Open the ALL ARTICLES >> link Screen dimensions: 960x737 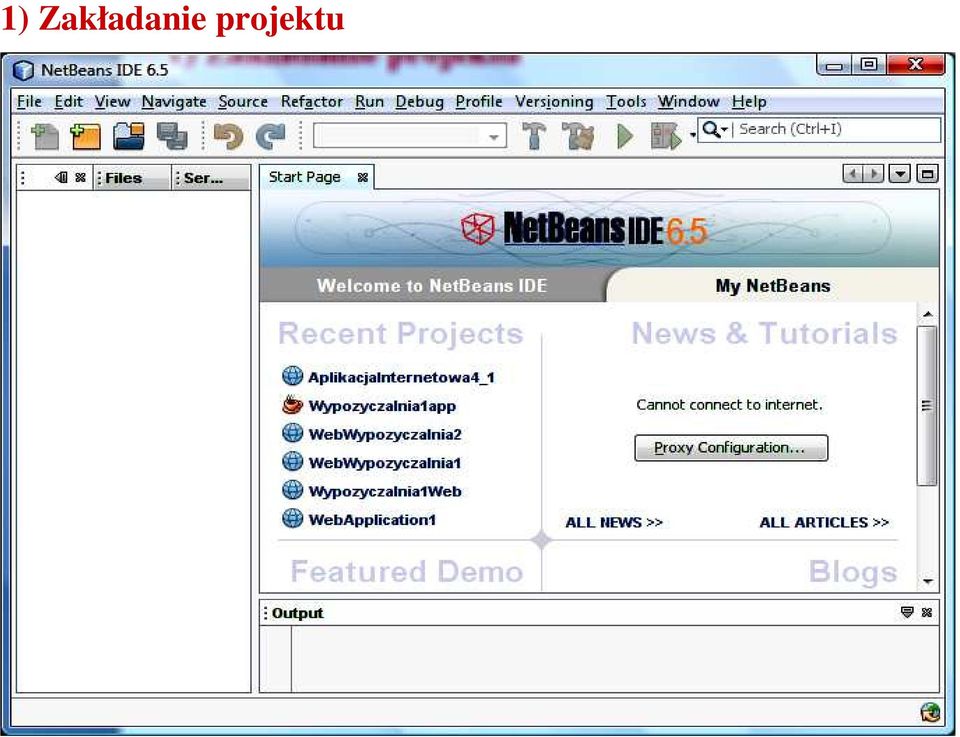[x=824, y=522]
